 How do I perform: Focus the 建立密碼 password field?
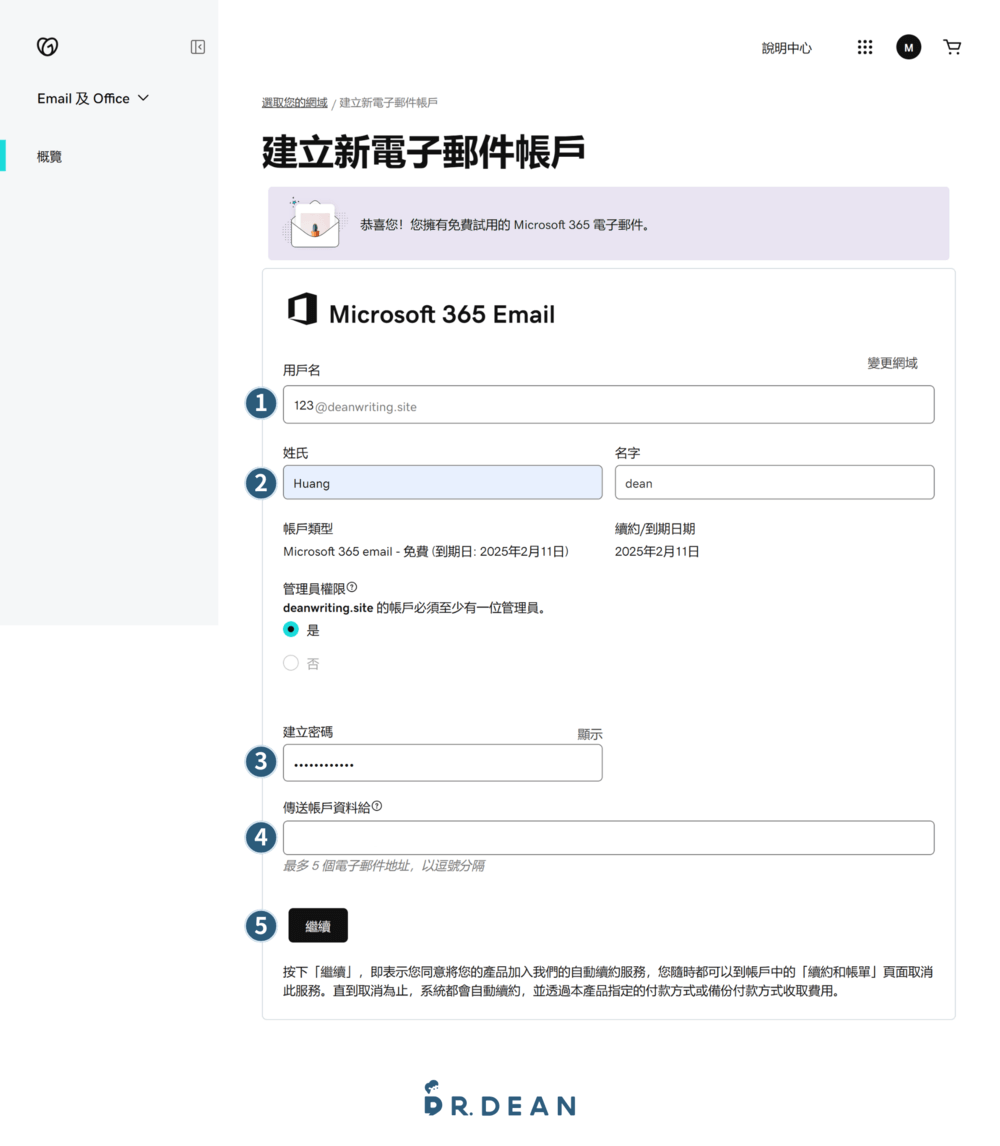pos(442,762)
